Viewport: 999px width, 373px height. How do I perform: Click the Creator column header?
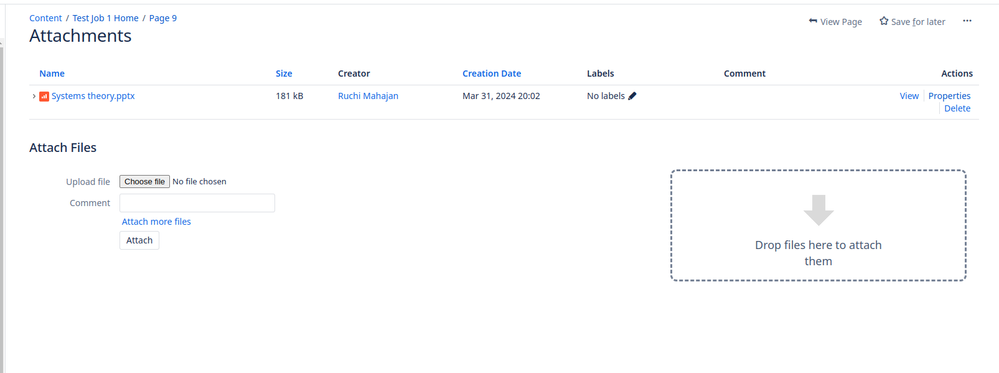[x=354, y=73]
